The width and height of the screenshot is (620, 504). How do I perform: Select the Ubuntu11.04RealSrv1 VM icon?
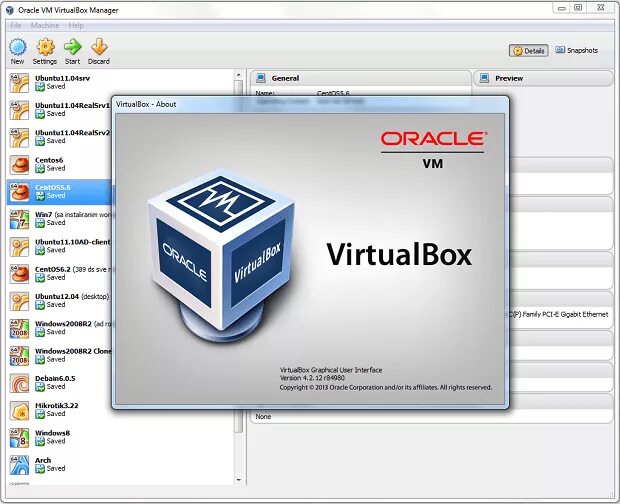19,110
